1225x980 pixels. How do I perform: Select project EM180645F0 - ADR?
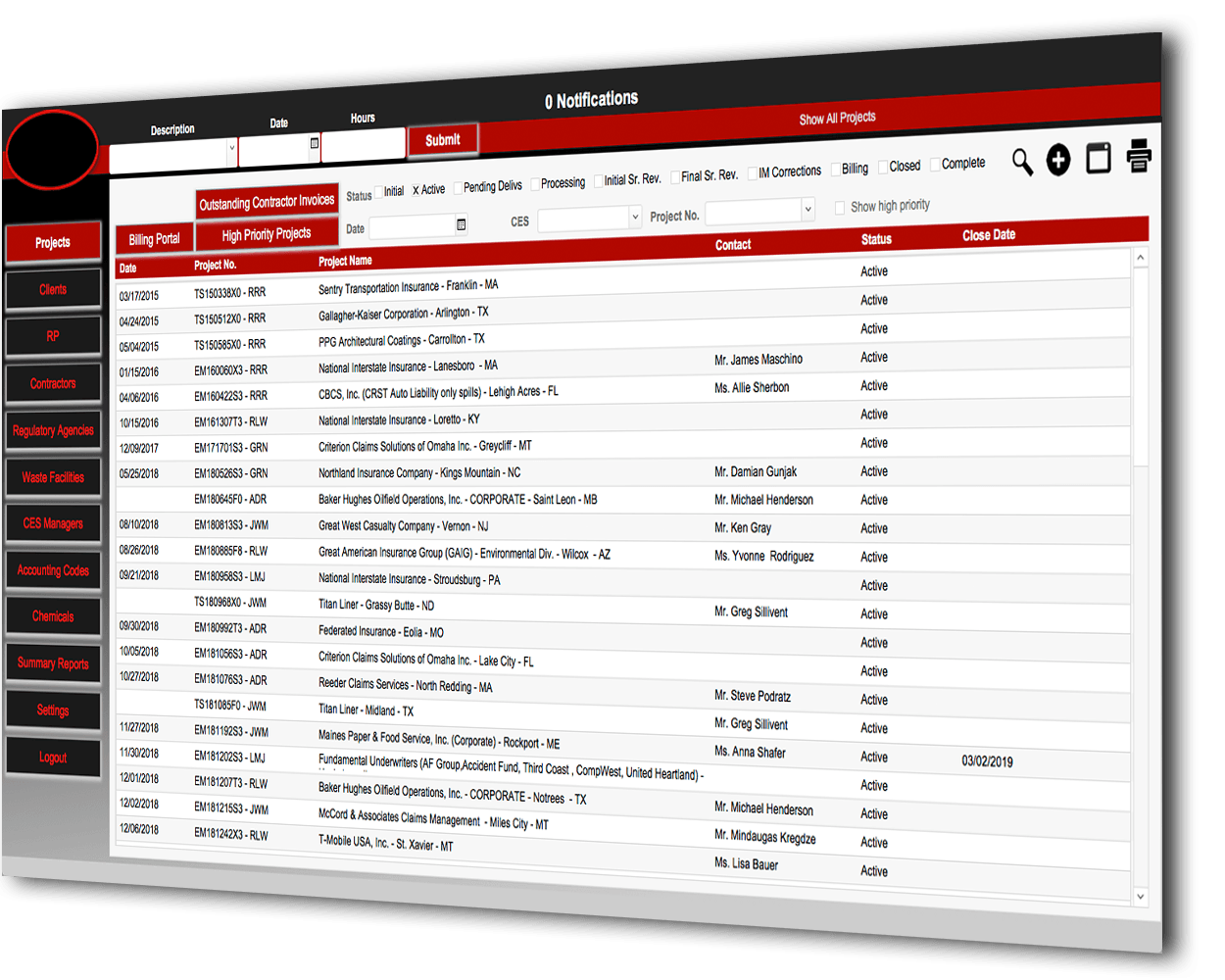coord(230,499)
